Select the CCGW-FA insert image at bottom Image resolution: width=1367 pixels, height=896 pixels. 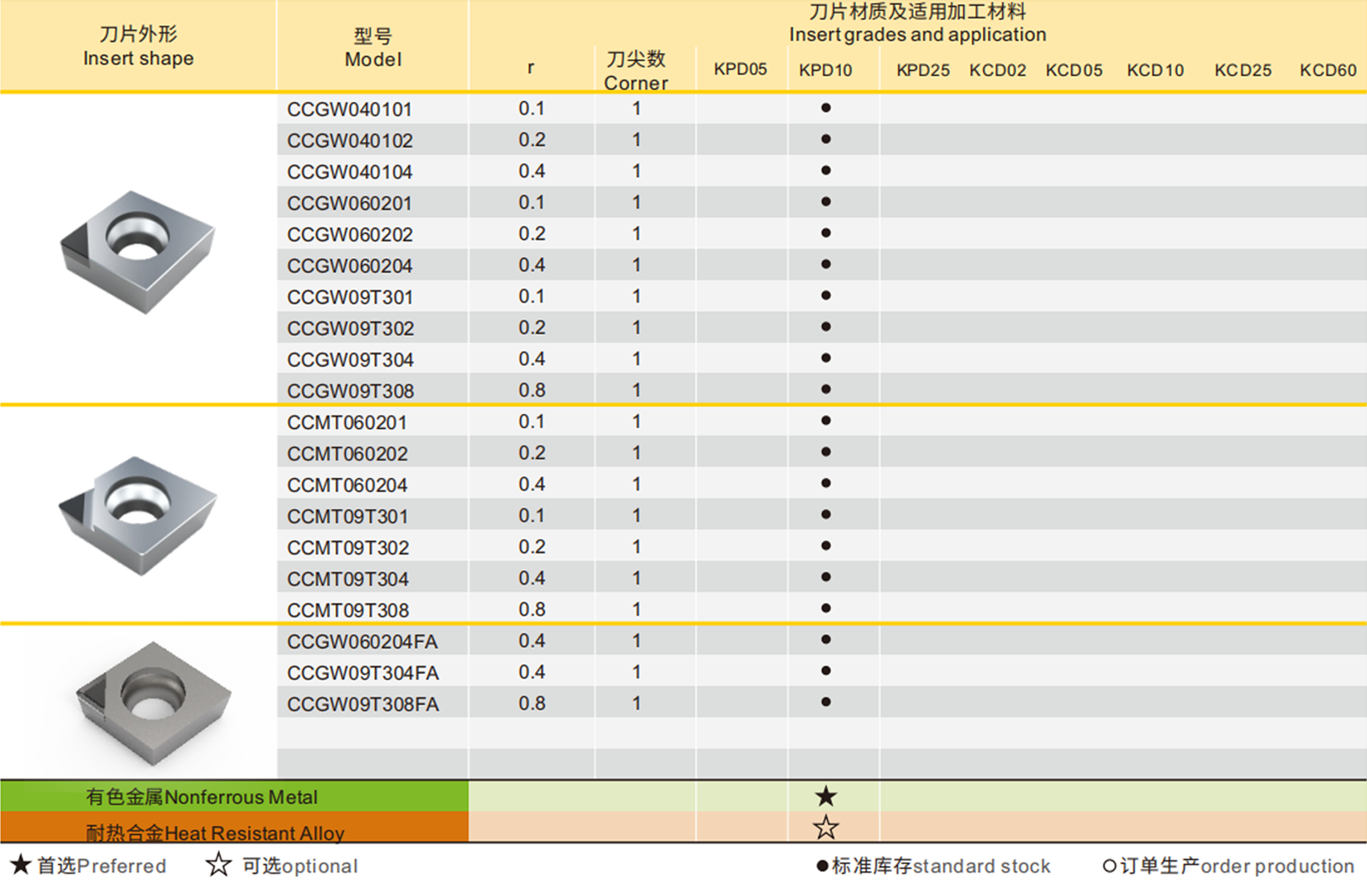[153, 701]
